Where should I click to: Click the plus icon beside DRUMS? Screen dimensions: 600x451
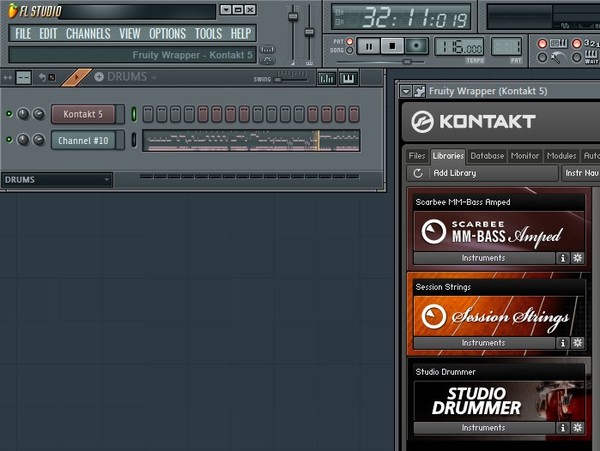[99, 77]
